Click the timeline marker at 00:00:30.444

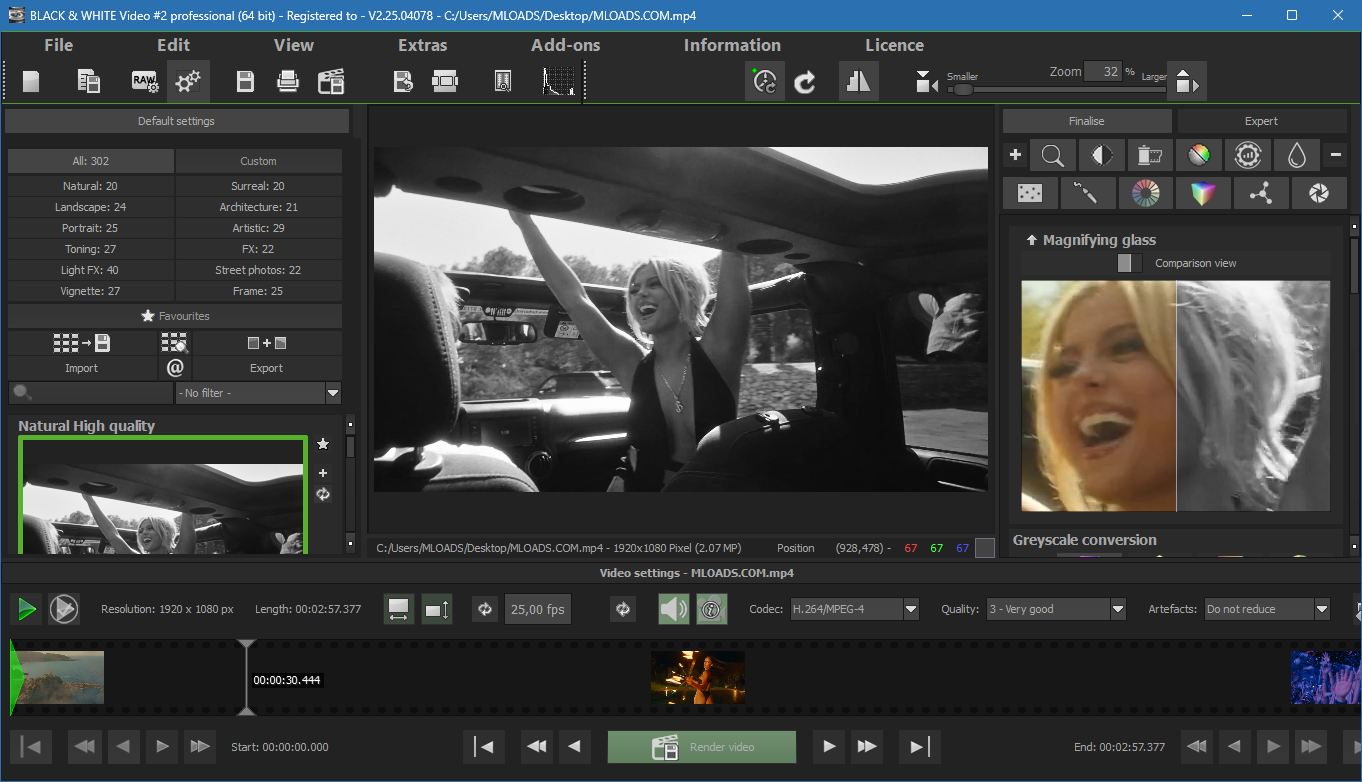coord(246,679)
